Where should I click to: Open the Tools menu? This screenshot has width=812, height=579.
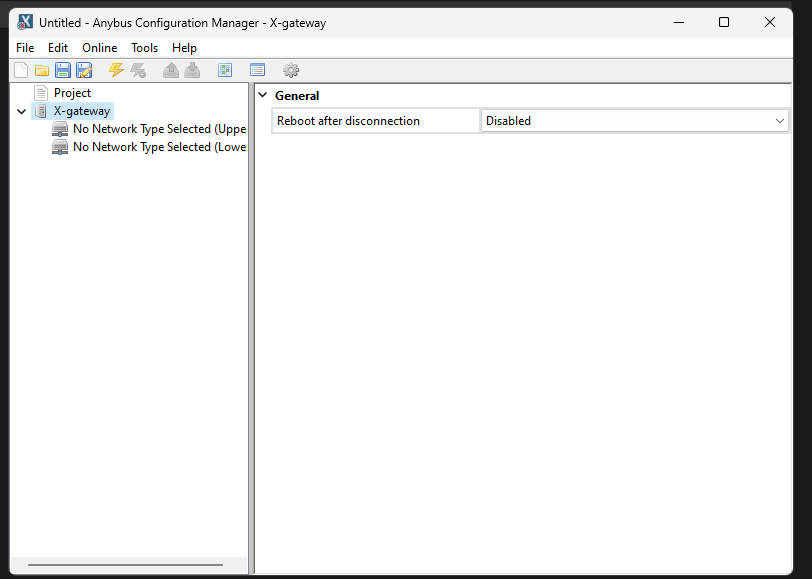[x=144, y=48]
